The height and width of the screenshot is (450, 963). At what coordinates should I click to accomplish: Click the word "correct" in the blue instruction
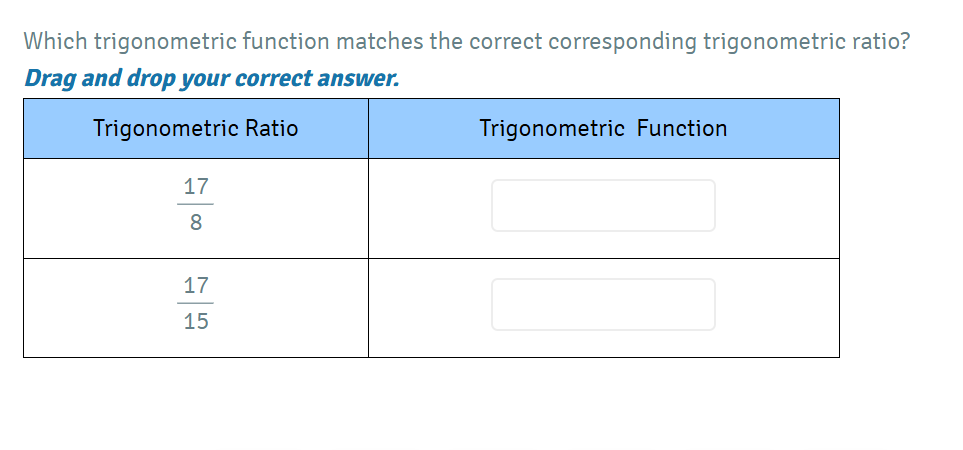275,78
